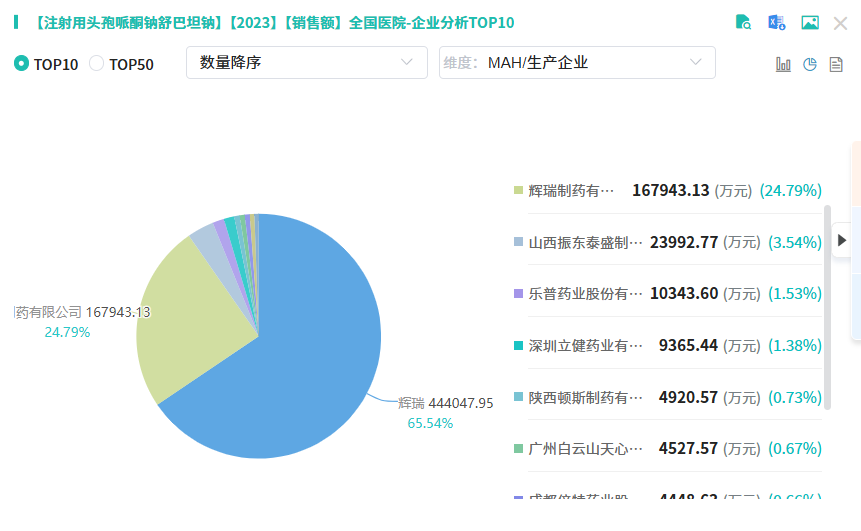Open the 维度 MAH/生产企业 dropdown
Viewport: 861px width, 531px height.
click(x=577, y=63)
